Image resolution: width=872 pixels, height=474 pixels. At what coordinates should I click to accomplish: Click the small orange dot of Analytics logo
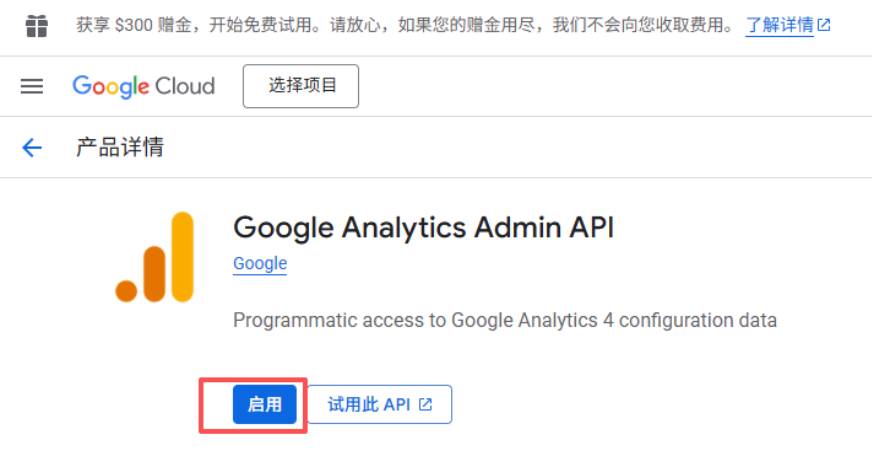pyautogui.click(x=126, y=291)
